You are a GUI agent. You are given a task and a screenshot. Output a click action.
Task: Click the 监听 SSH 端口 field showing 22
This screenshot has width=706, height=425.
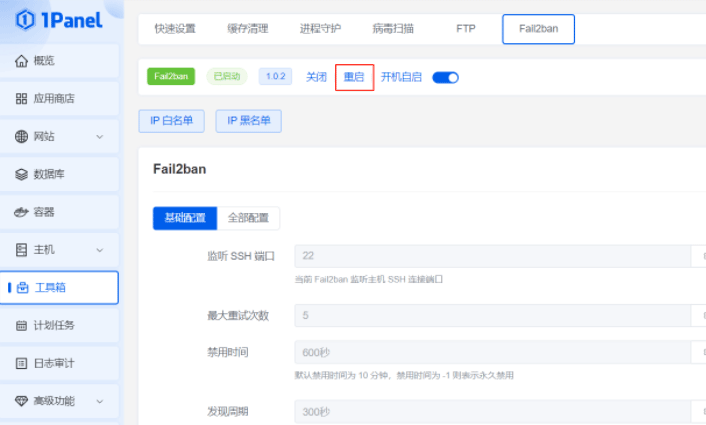(493, 256)
